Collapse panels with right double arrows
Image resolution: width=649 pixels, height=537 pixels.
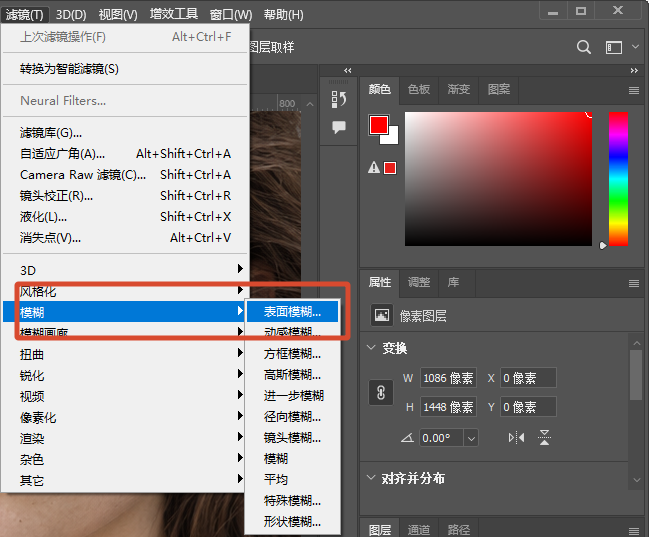point(634,71)
